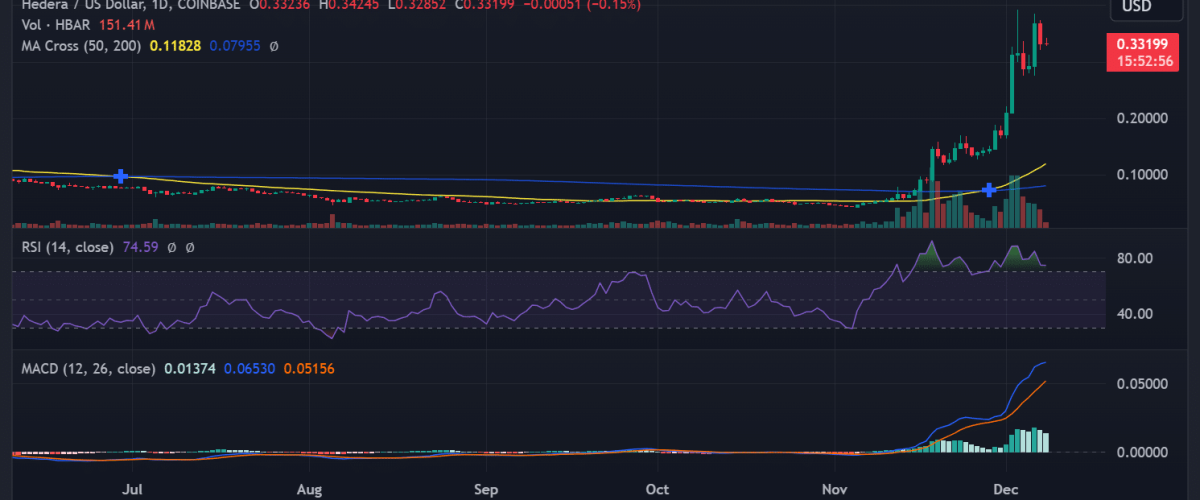
Task: Click the 0.20000 price scale label
Action: pyautogui.click(x=1143, y=117)
